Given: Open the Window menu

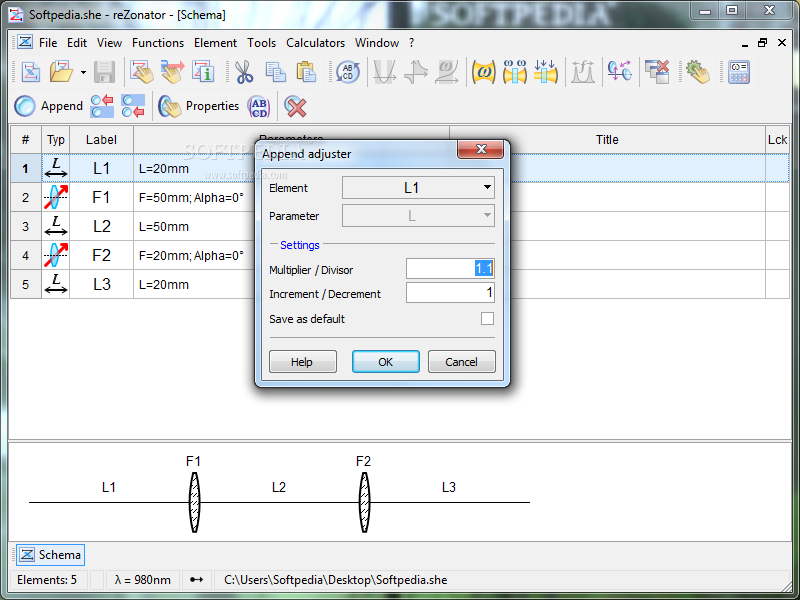Looking at the screenshot, I should click(377, 43).
